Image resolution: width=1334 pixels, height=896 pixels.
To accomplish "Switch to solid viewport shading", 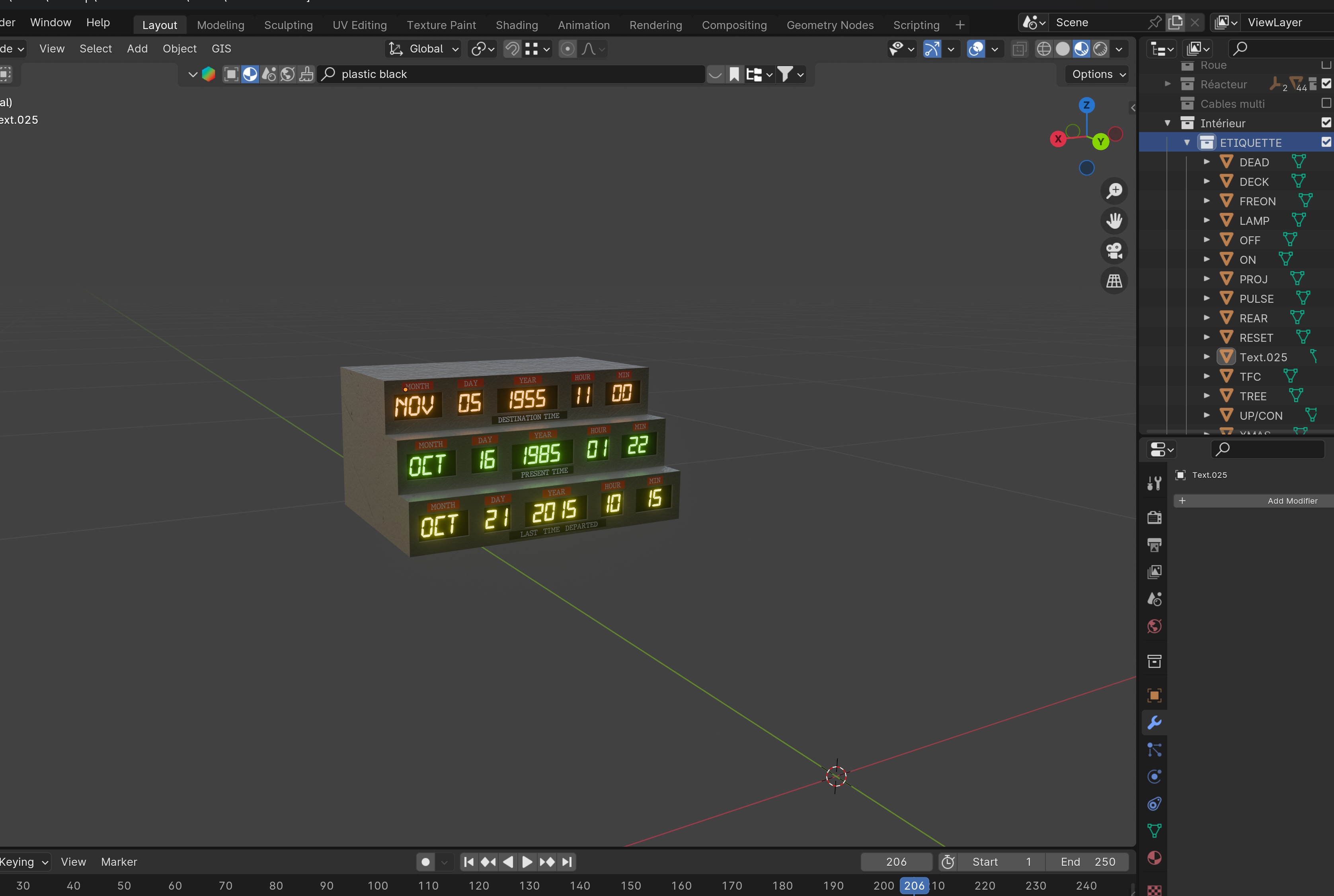I will point(1063,49).
